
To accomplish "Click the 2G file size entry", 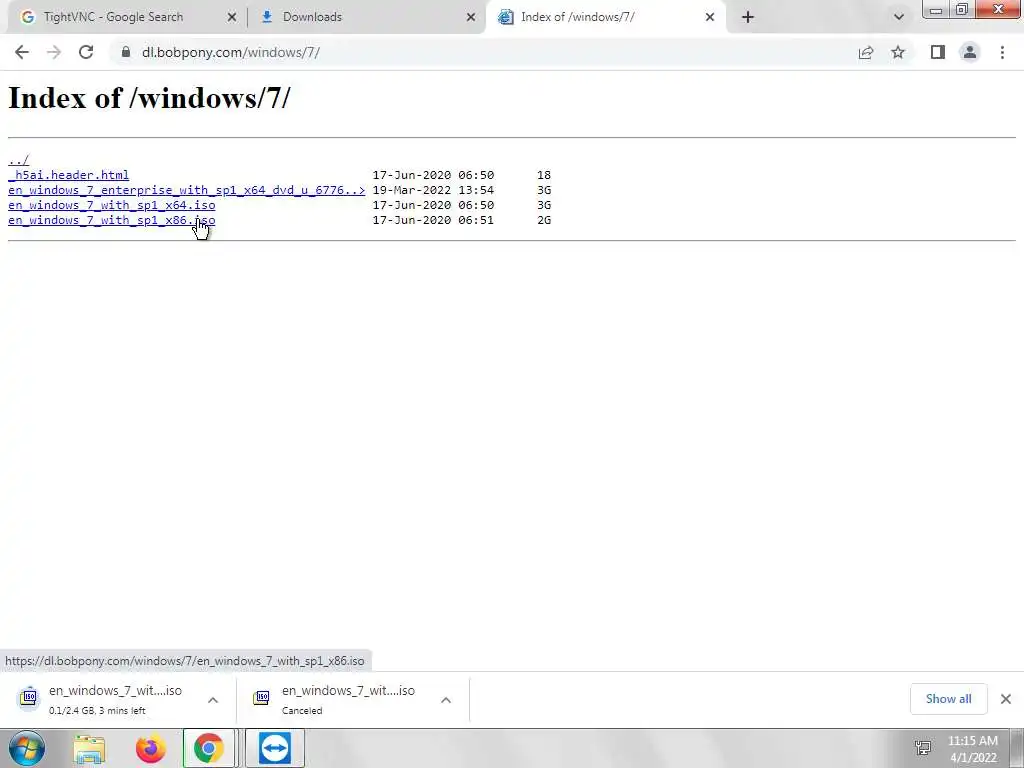I will click(544, 220).
